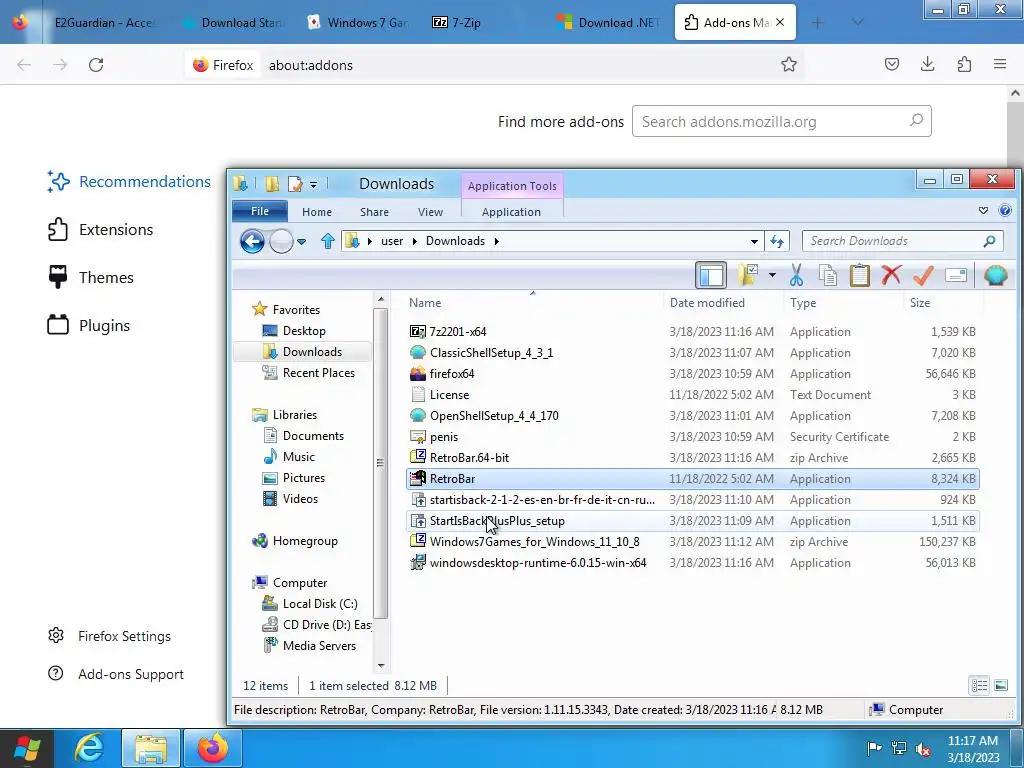Screen dimensions: 1024x768
Task: Open recent locations dropdown beside forward button
Action: [x=301, y=242]
